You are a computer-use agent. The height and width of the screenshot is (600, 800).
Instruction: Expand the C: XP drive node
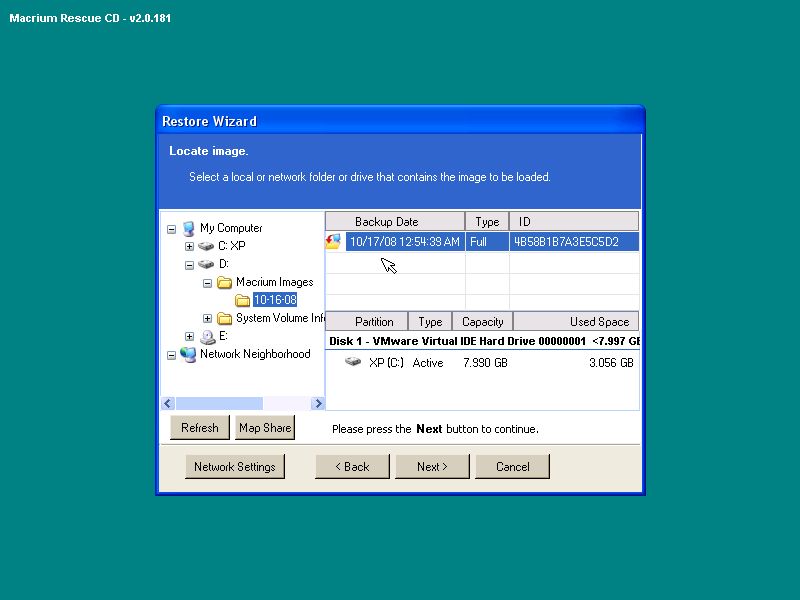click(x=189, y=246)
